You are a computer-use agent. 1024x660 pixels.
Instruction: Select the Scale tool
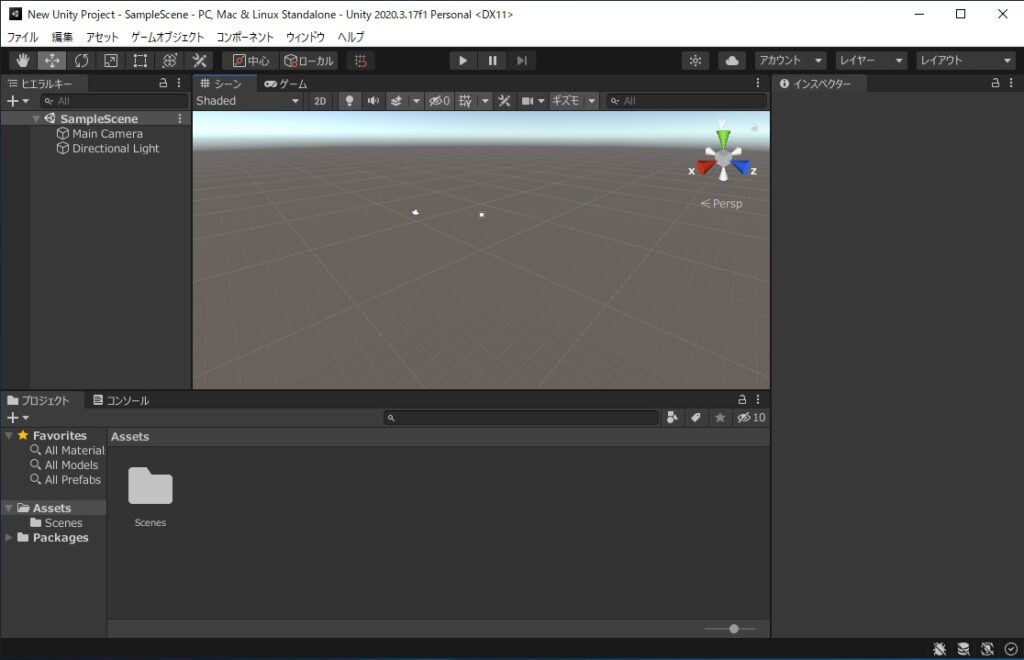(x=111, y=61)
